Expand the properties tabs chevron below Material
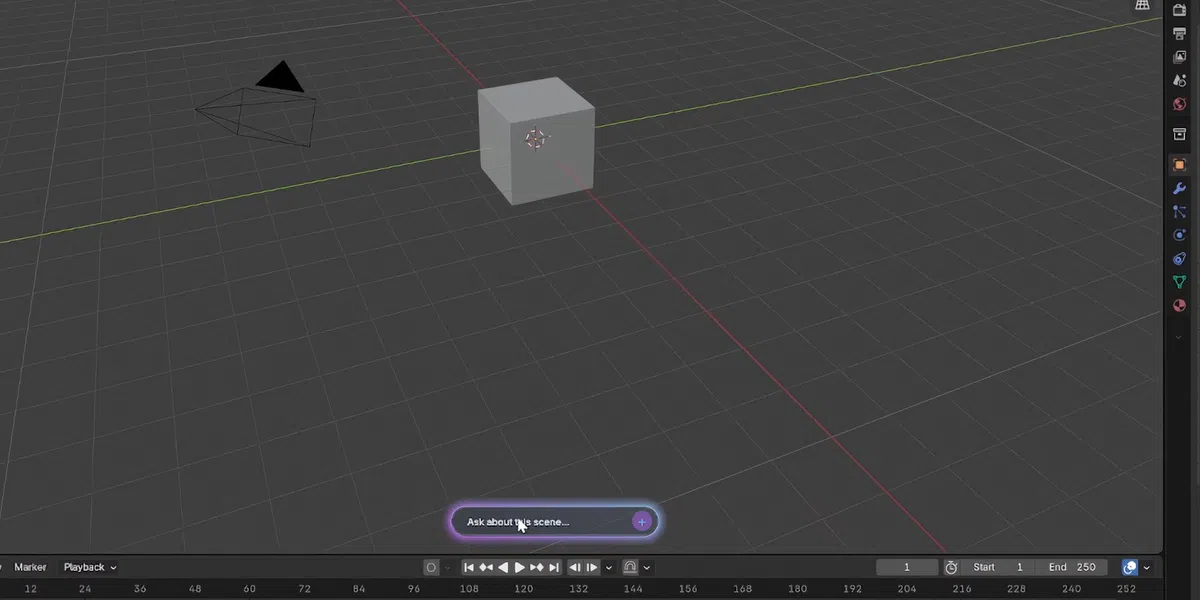The height and width of the screenshot is (600, 1200). coord(1179,337)
